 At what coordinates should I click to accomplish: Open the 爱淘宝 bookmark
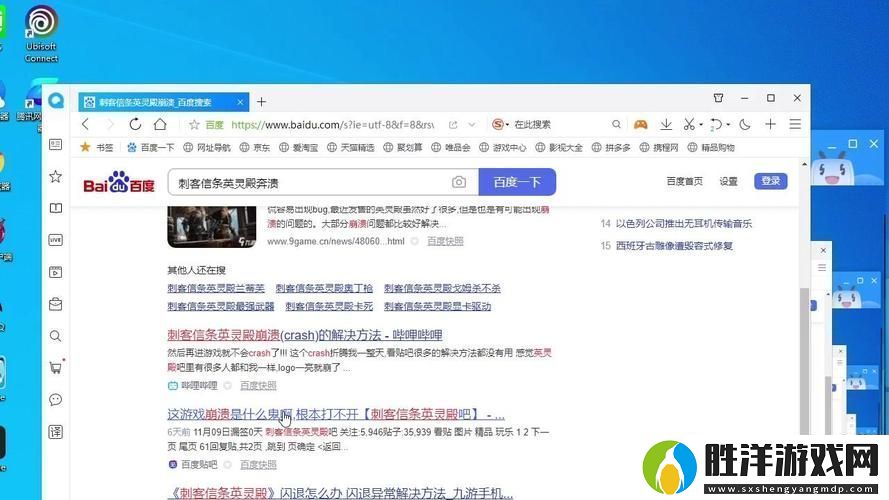(298, 147)
